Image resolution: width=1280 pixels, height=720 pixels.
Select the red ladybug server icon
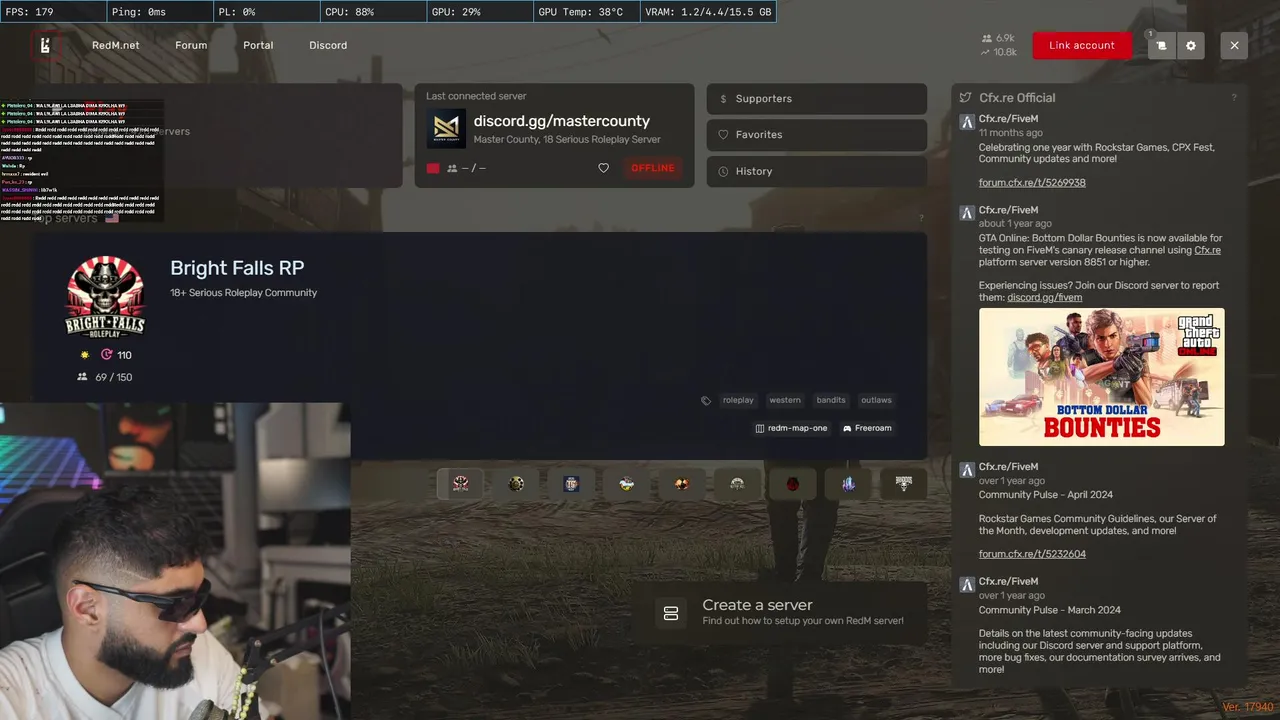[793, 484]
